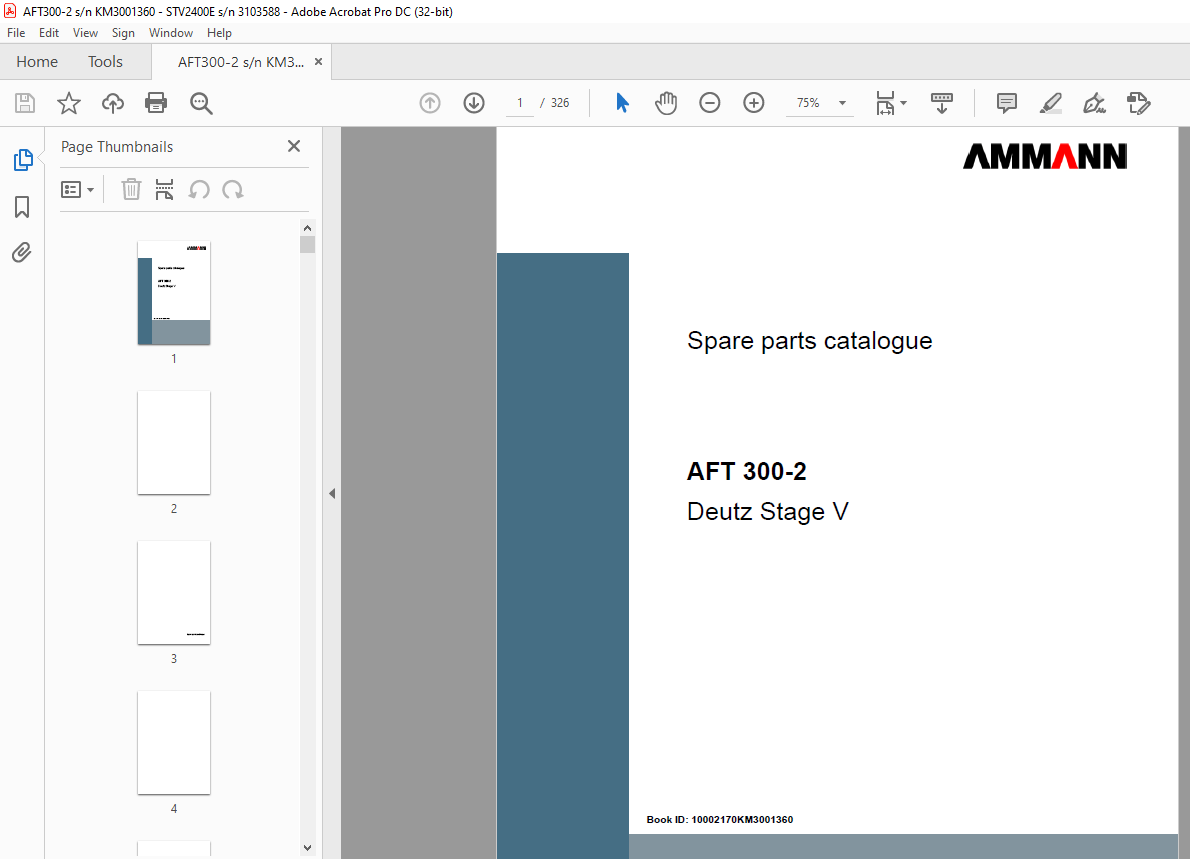The width and height of the screenshot is (1190, 859).
Task: Click the Book ID text line
Action: click(x=719, y=820)
